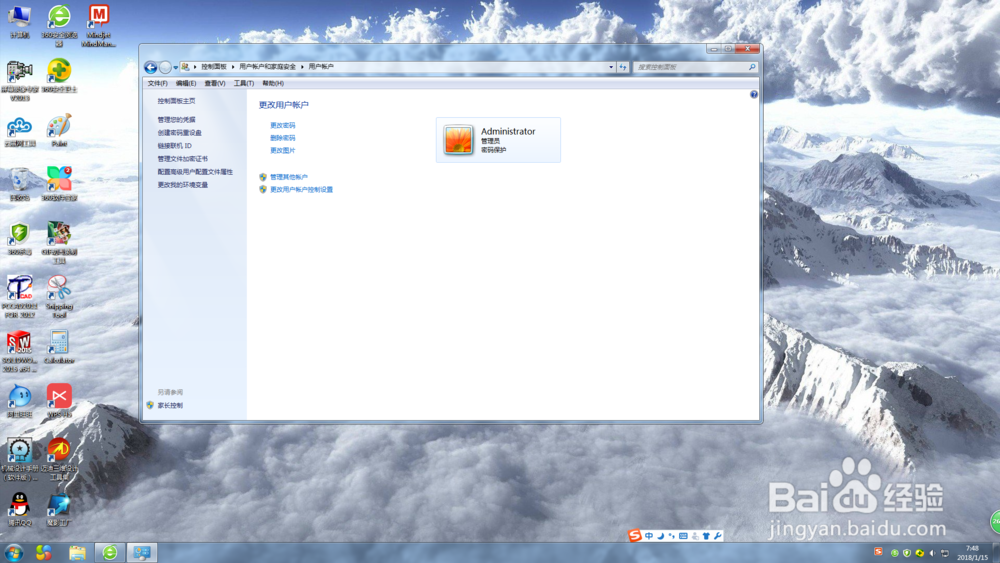Open 配置高级用户配置文件属性 in the left sidebar
Screen dimensions: 1000x563
tap(195, 172)
